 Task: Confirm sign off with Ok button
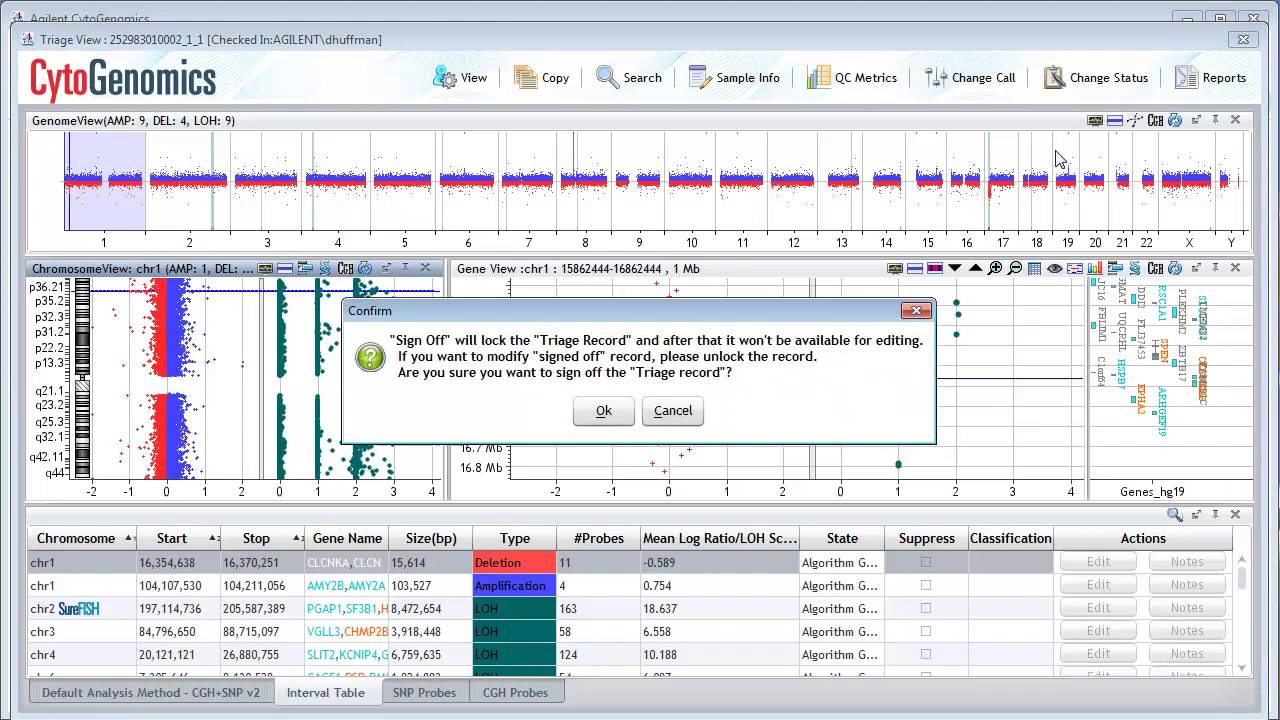(603, 410)
